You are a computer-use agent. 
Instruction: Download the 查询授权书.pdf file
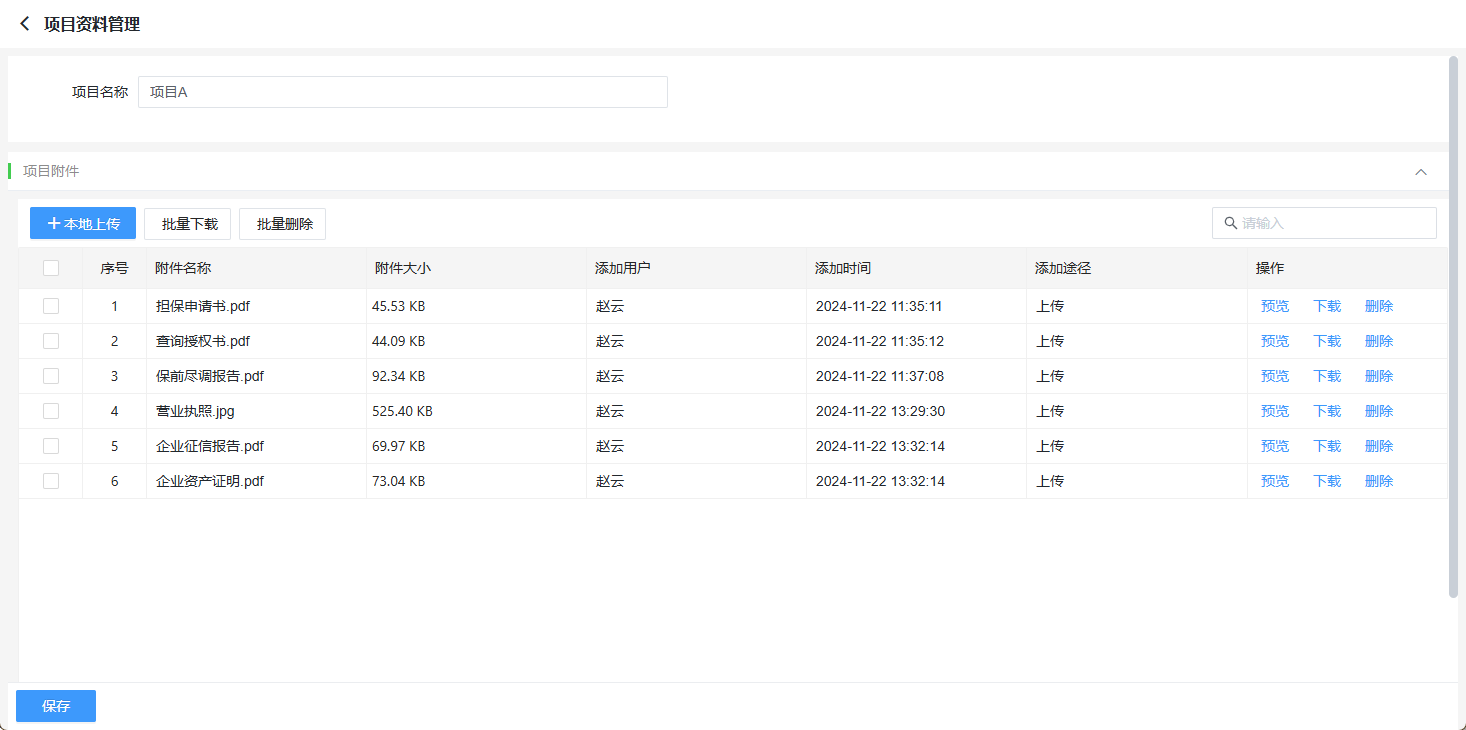tap(1326, 341)
